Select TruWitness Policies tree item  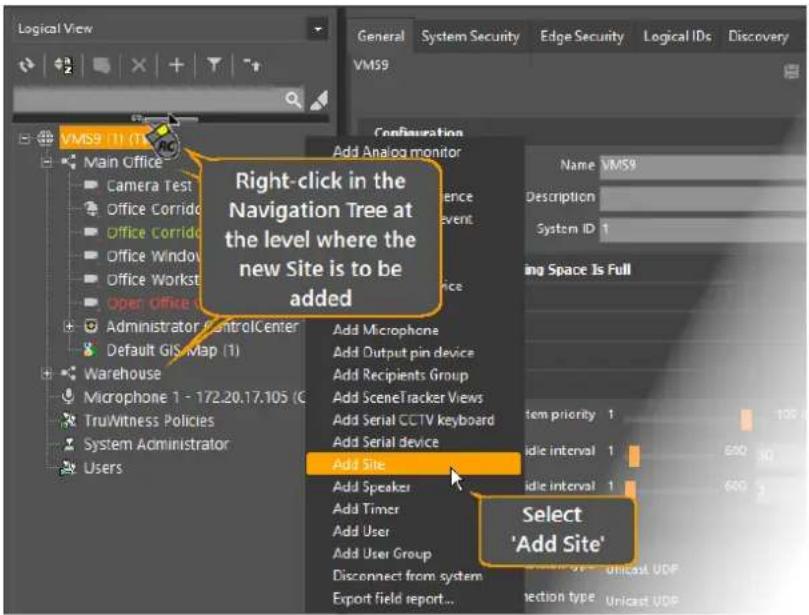[149, 420]
